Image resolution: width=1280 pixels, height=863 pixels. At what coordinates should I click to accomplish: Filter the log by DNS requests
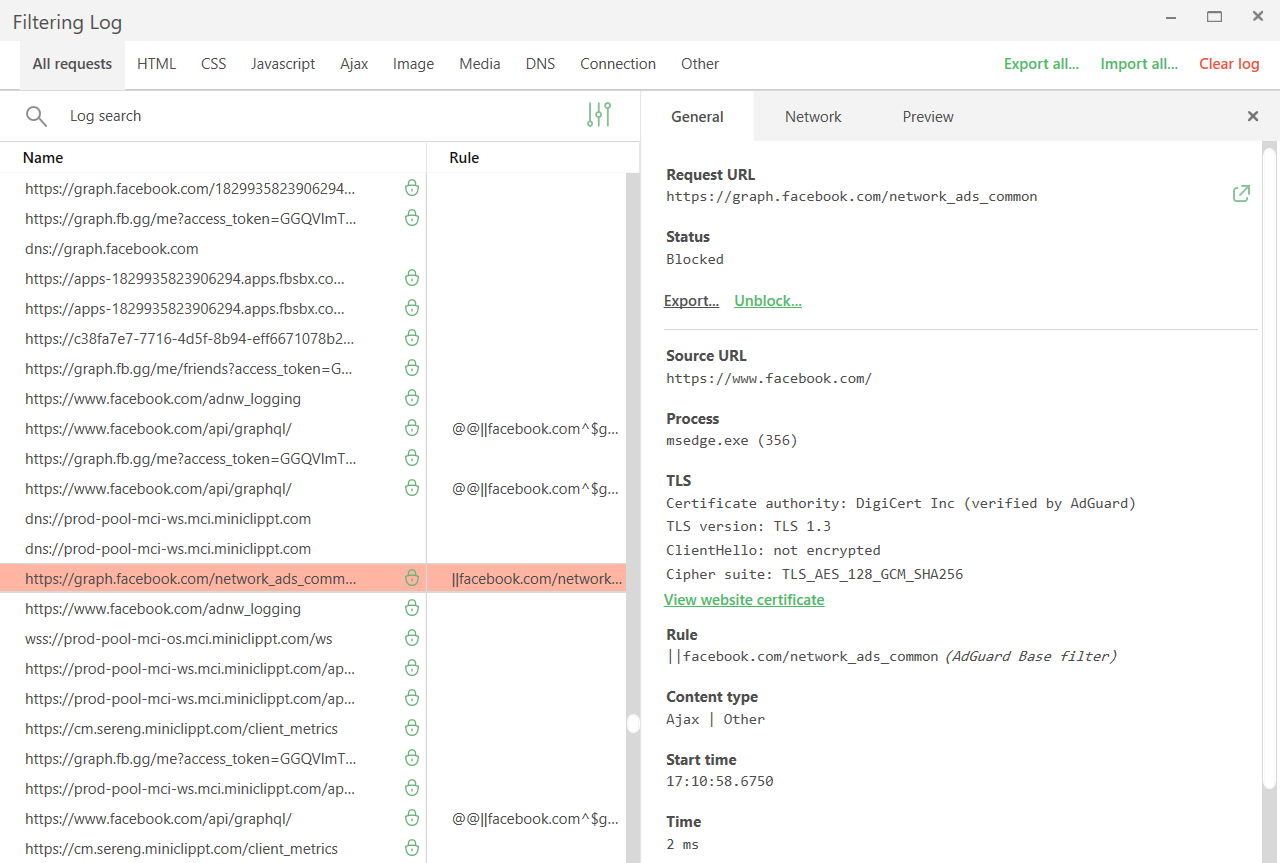click(540, 64)
